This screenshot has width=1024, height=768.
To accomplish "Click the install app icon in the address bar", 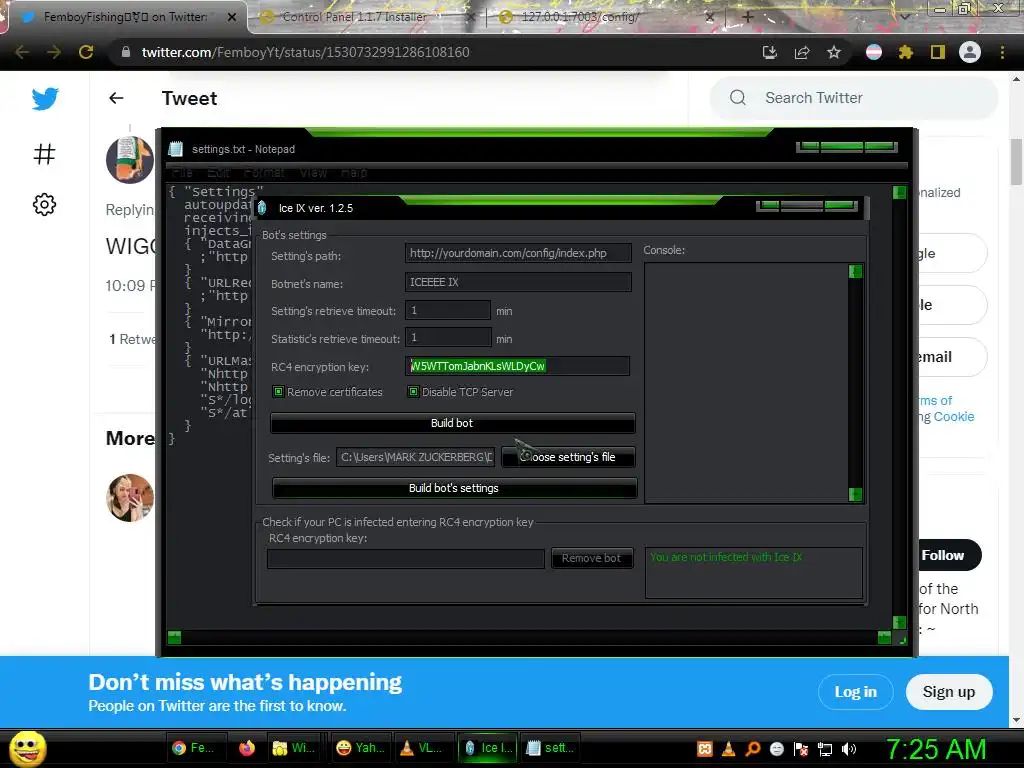I will (x=770, y=52).
